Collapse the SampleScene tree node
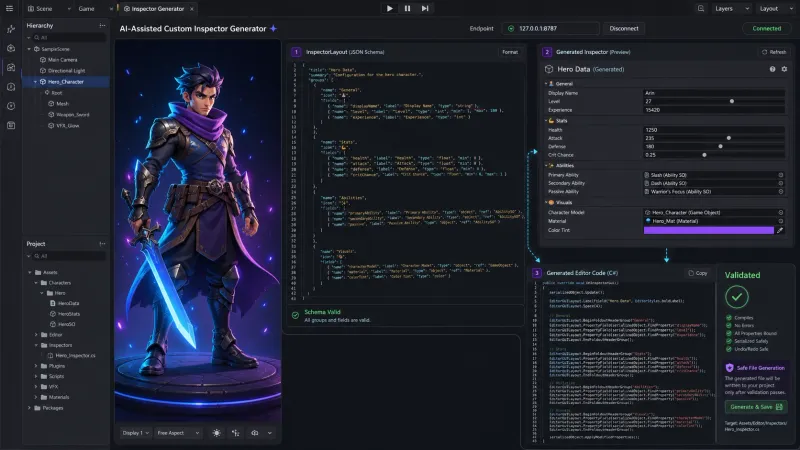The image size is (800, 450). point(29,49)
